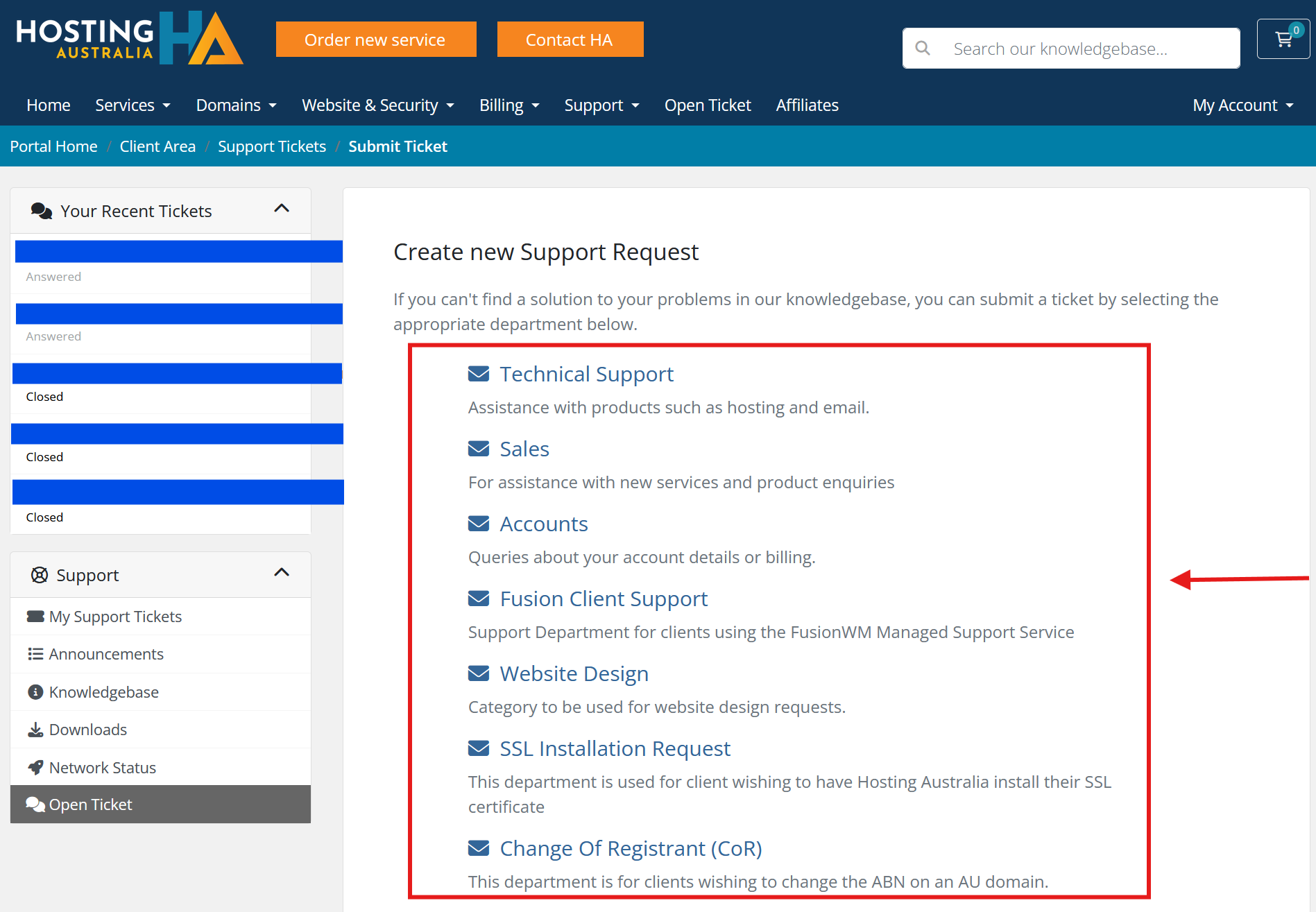This screenshot has height=912, width=1316.
Task: Click the SSL Installation Request envelope icon
Action: [479, 748]
